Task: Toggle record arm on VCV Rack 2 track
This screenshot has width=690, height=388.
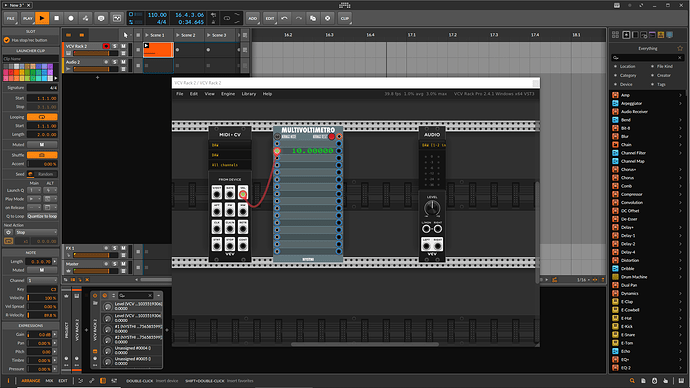Action: click(106, 46)
